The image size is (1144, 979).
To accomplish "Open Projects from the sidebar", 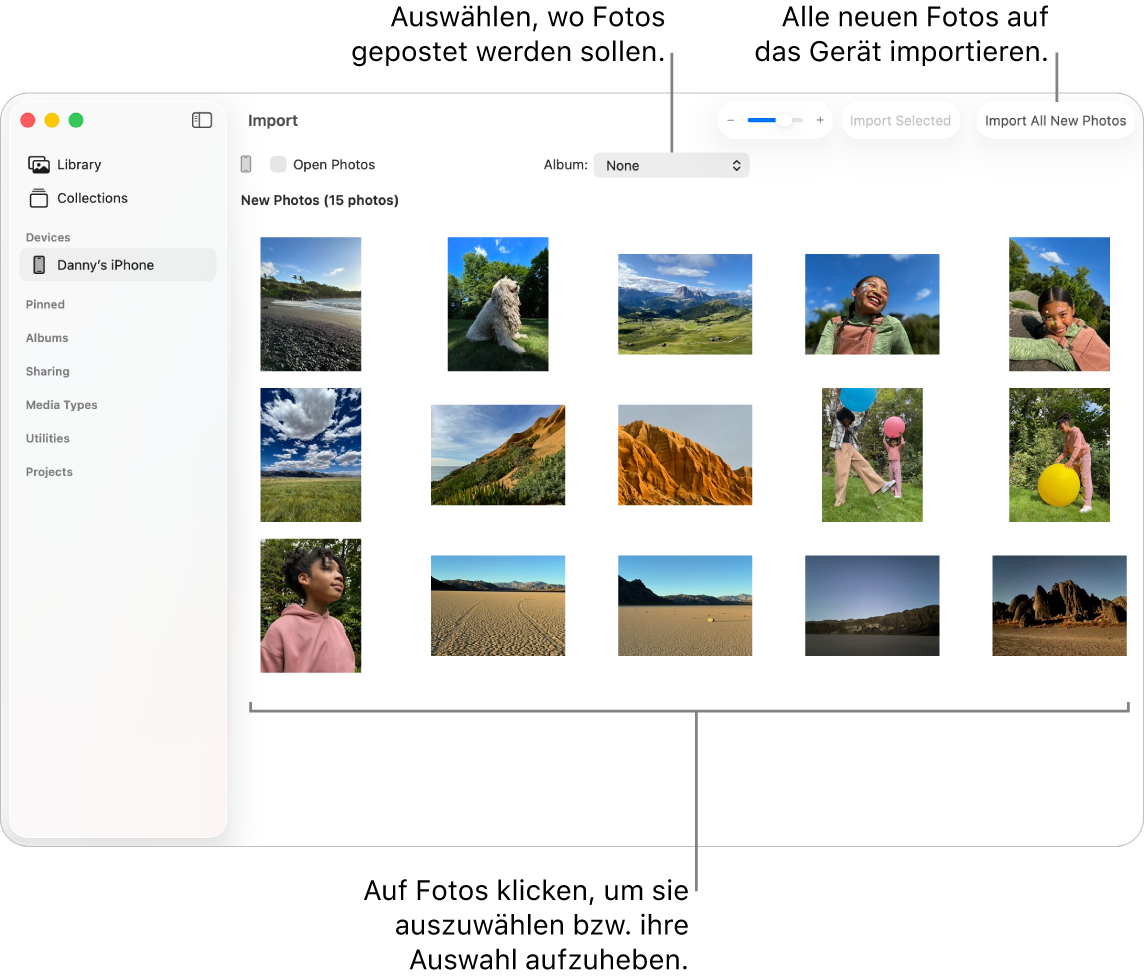I will point(49,472).
